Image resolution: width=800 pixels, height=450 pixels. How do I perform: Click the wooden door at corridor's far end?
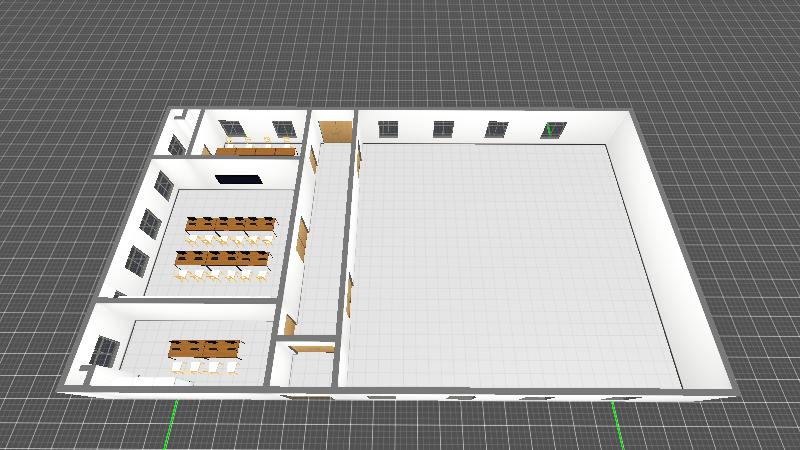click(334, 131)
